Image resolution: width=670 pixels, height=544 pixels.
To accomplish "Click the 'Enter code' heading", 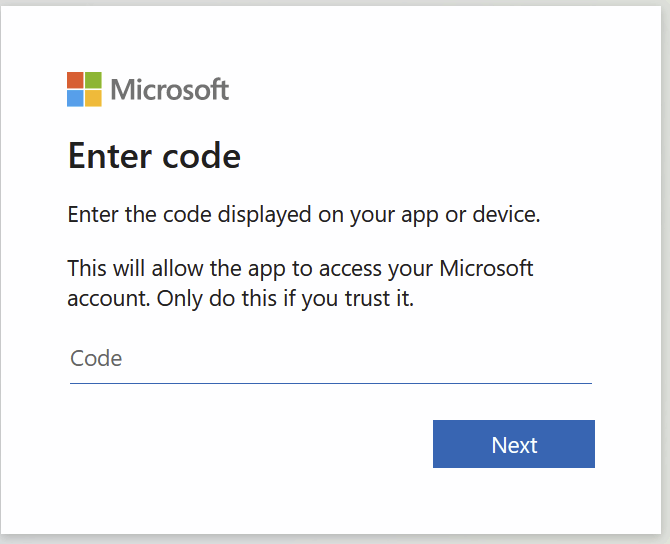I will click(x=154, y=156).
